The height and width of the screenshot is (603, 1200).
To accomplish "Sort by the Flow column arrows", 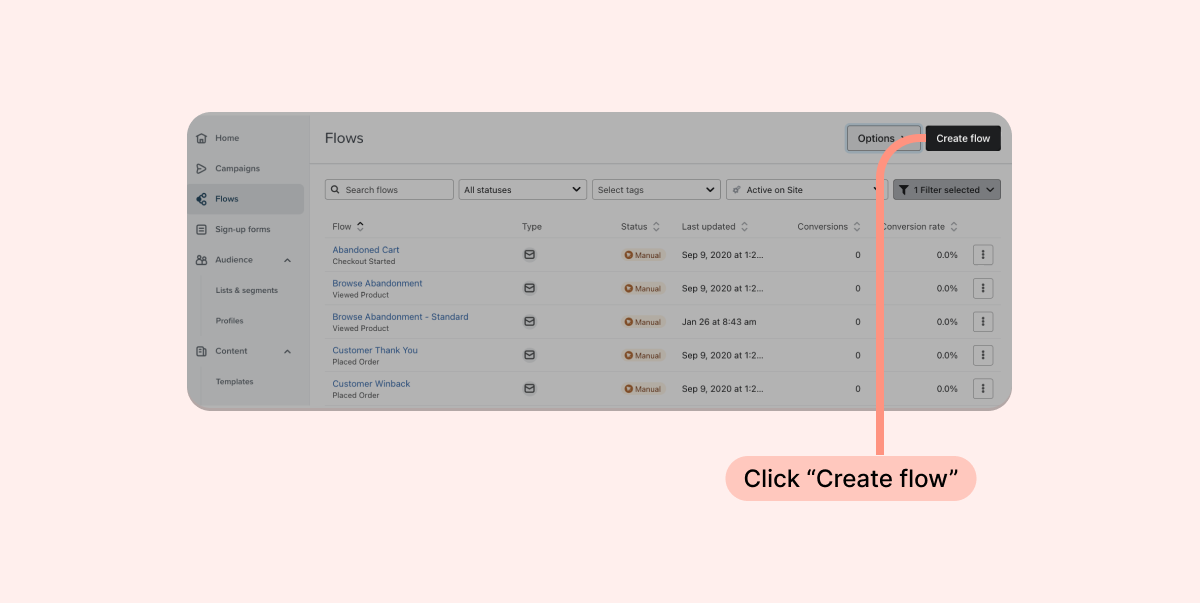I will click(x=360, y=227).
